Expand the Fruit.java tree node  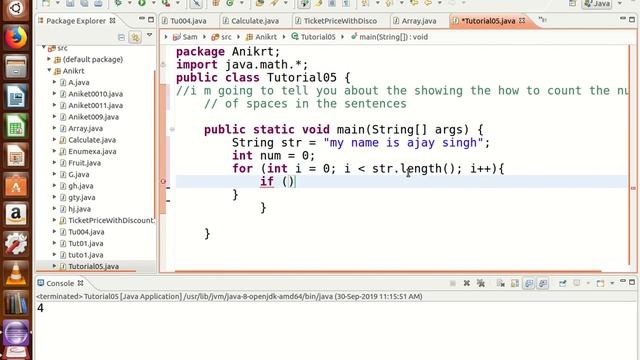(55, 162)
